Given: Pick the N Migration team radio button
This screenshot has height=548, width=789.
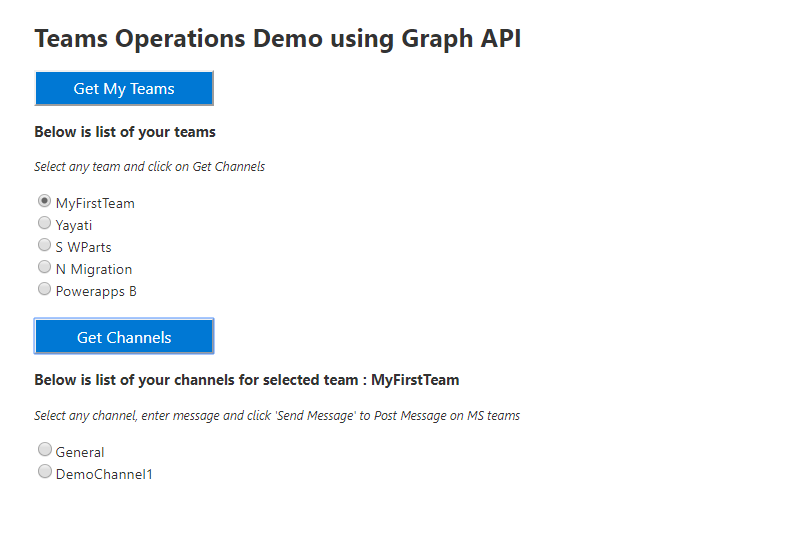Looking at the screenshot, I should pyautogui.click(x=45, y=267).
